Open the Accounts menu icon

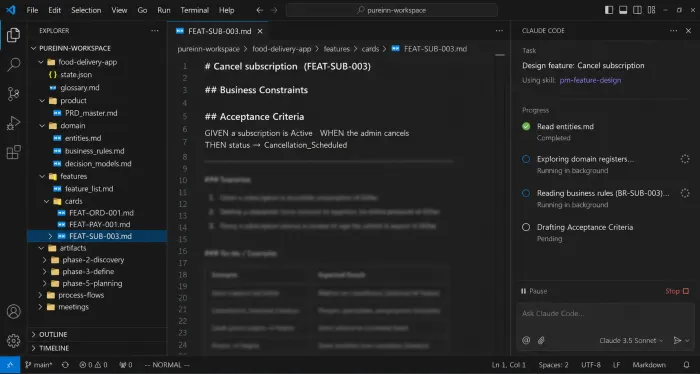click(x=13, y=312)
